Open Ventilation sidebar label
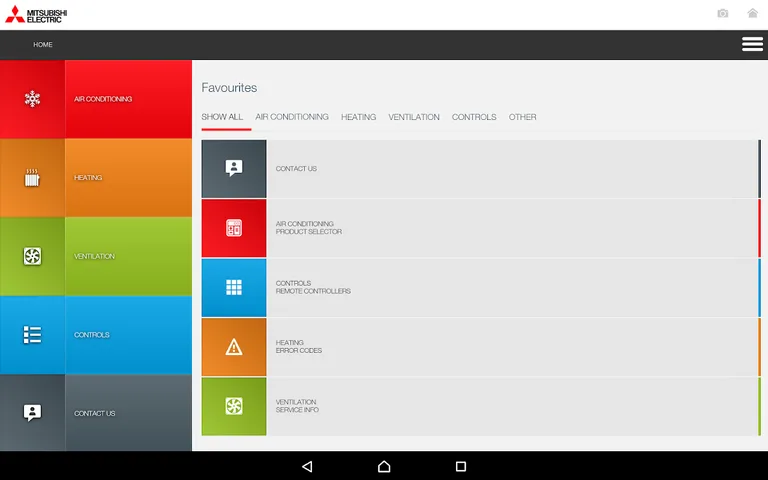Screen dimensions: 768x480 [94, 256]
